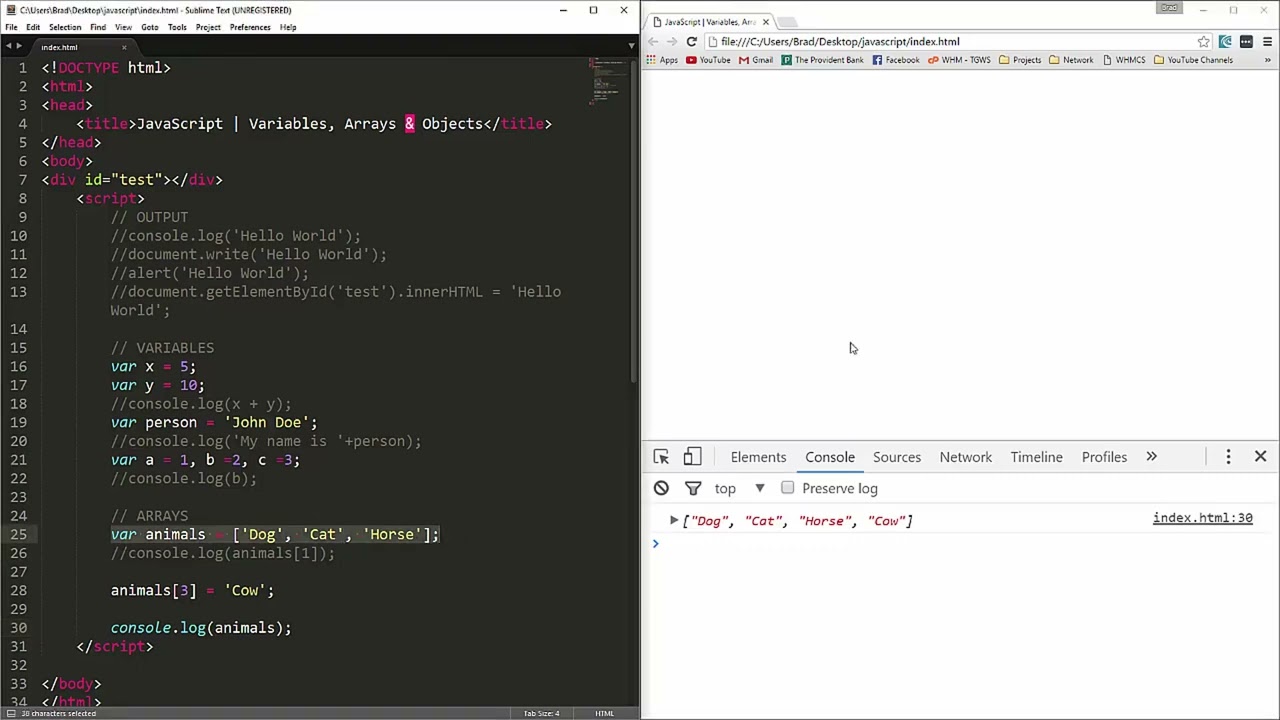Bookmark this page with the star icon

coord(1204,42)
